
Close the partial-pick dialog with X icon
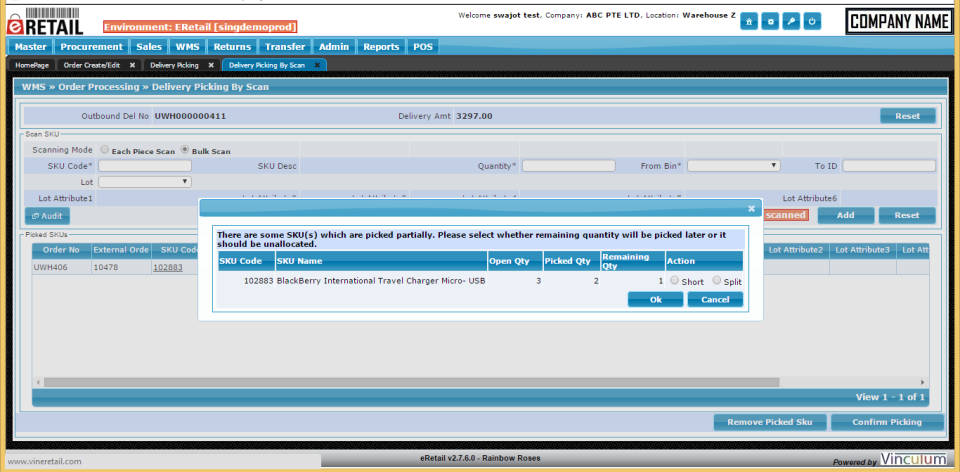(751, 208)
